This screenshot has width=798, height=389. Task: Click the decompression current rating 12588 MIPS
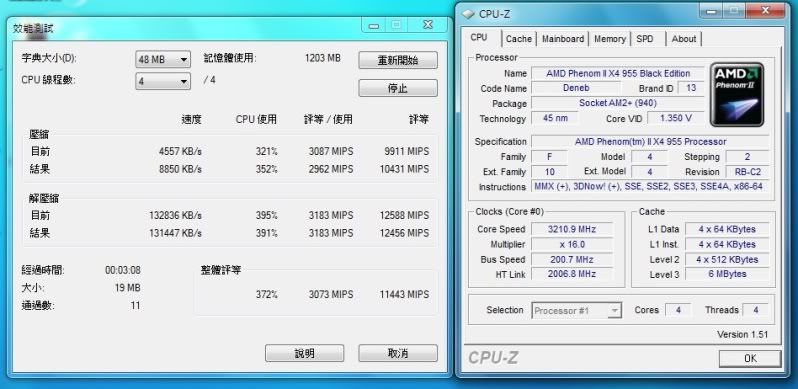[x=404, y=215]
